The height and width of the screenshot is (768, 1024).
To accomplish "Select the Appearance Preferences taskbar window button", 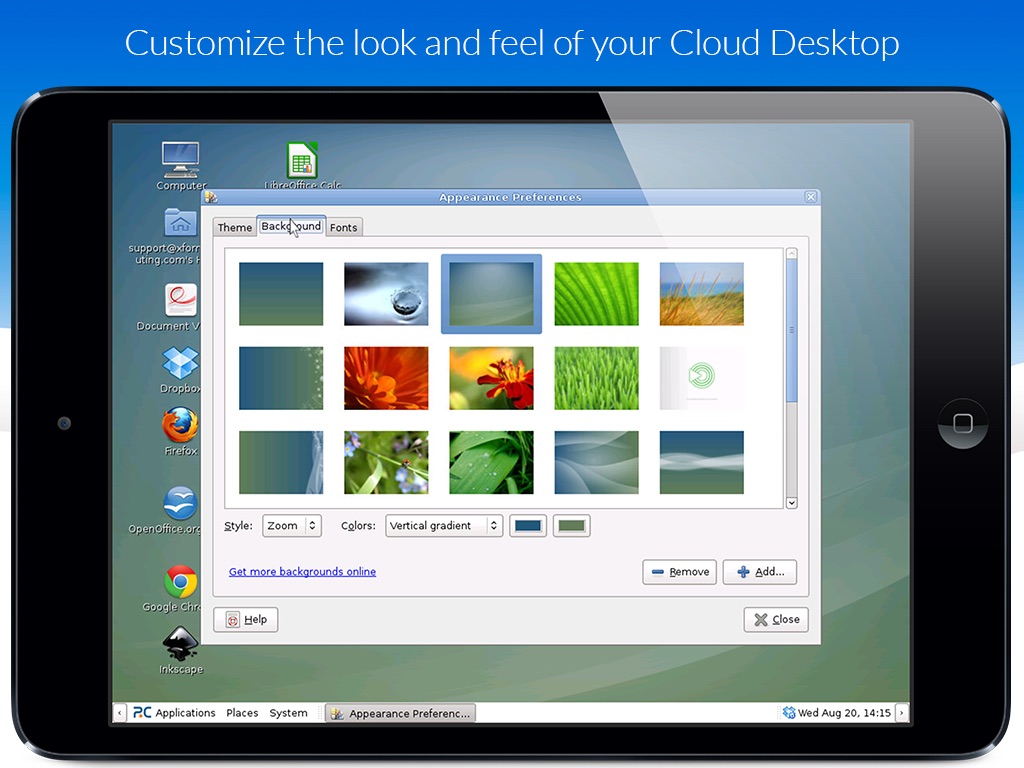I will (x=401, y=713).
